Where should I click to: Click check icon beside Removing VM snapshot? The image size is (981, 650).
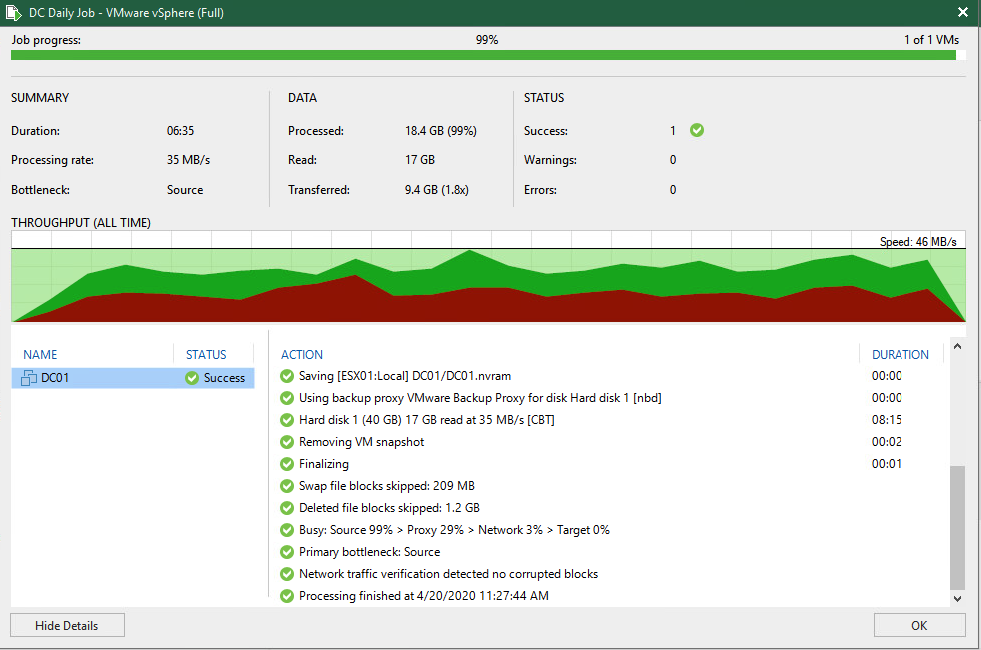pos(287,442)
